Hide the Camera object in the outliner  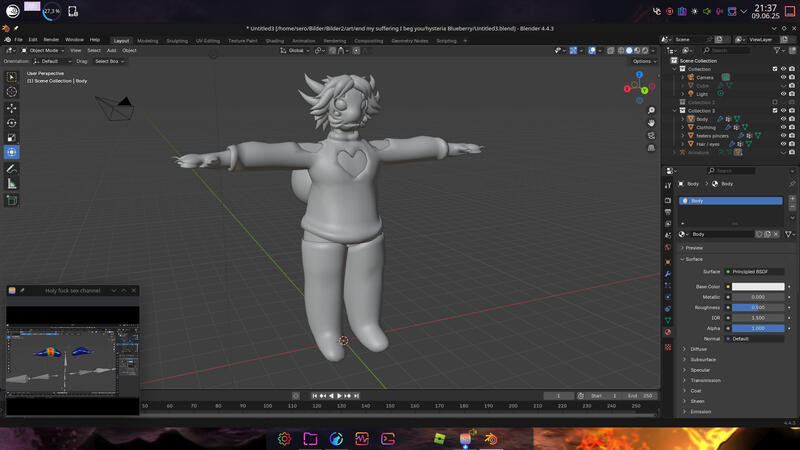(782, 77)
